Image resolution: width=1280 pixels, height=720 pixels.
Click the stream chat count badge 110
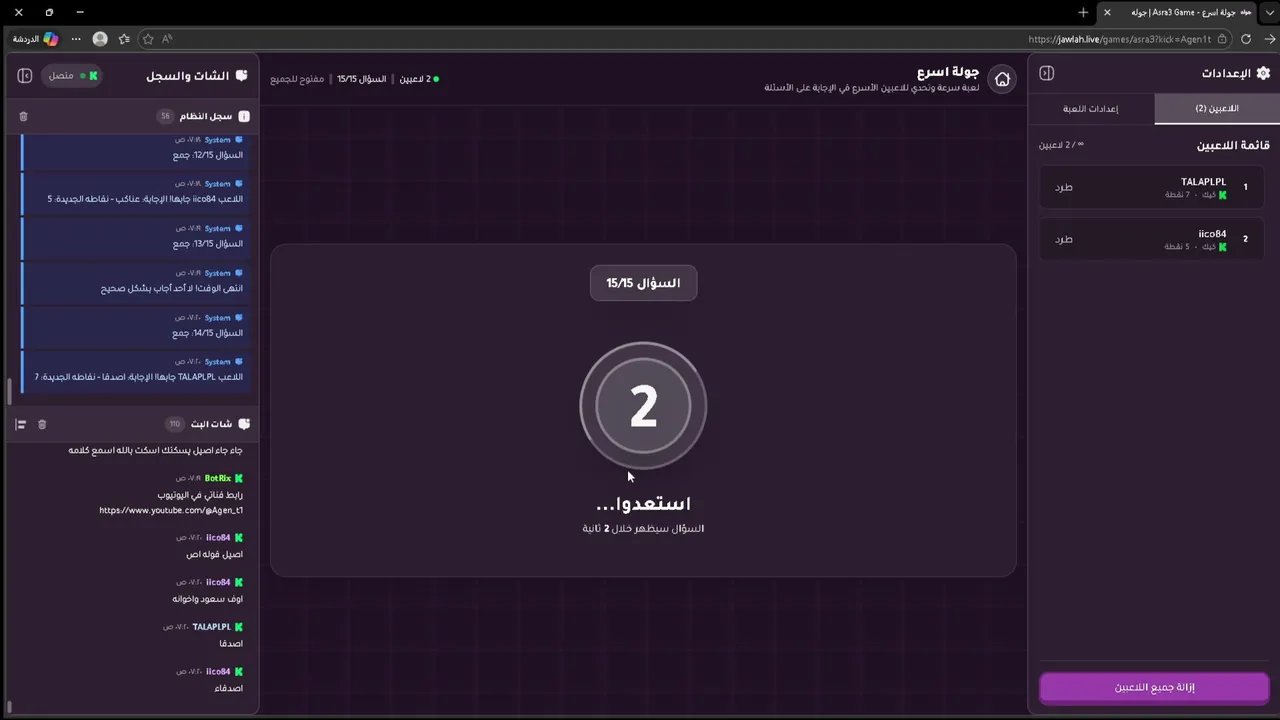pos(174,424)
